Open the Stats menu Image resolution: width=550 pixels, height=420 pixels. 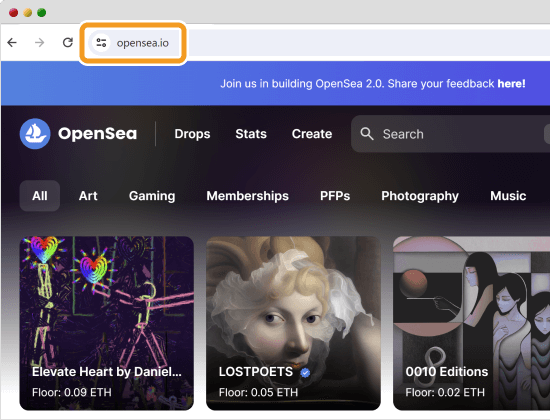(x=251, y=134)
